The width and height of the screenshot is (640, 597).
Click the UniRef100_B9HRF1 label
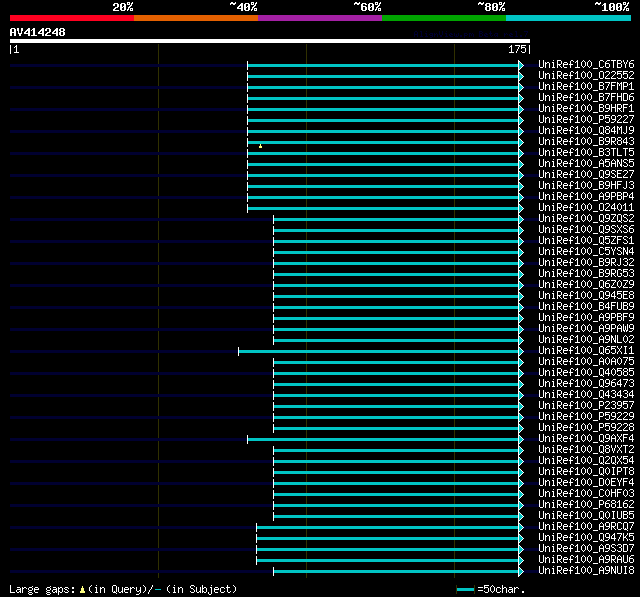pos(586,109)
